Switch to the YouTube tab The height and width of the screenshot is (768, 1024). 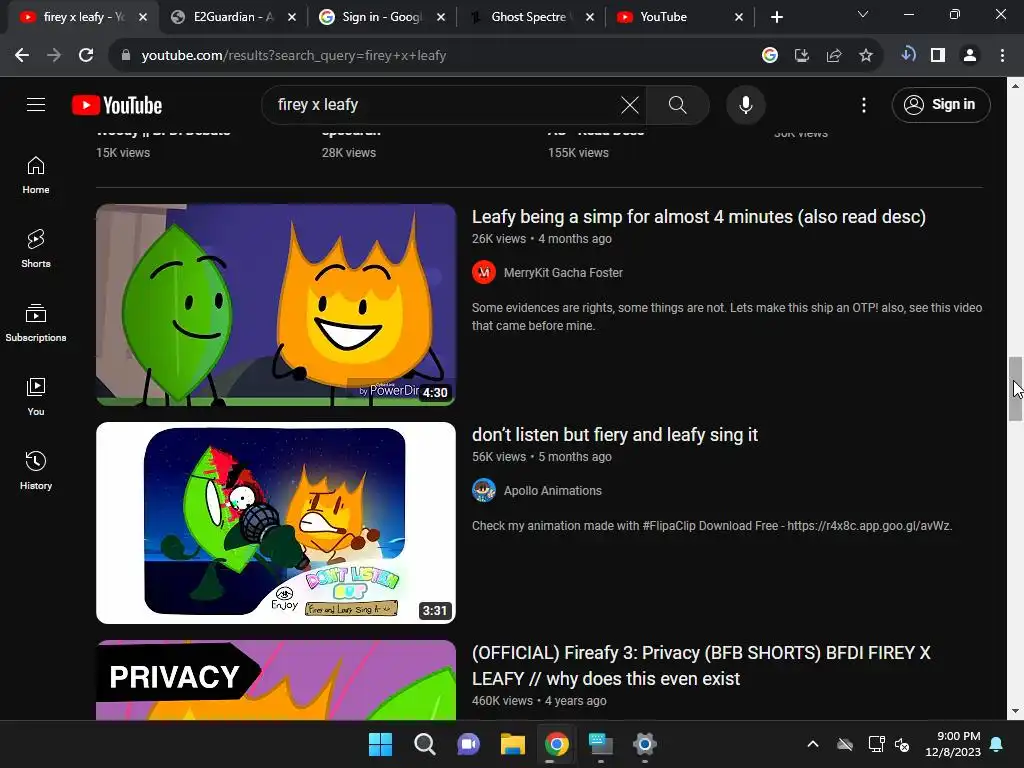coord(679,17)
